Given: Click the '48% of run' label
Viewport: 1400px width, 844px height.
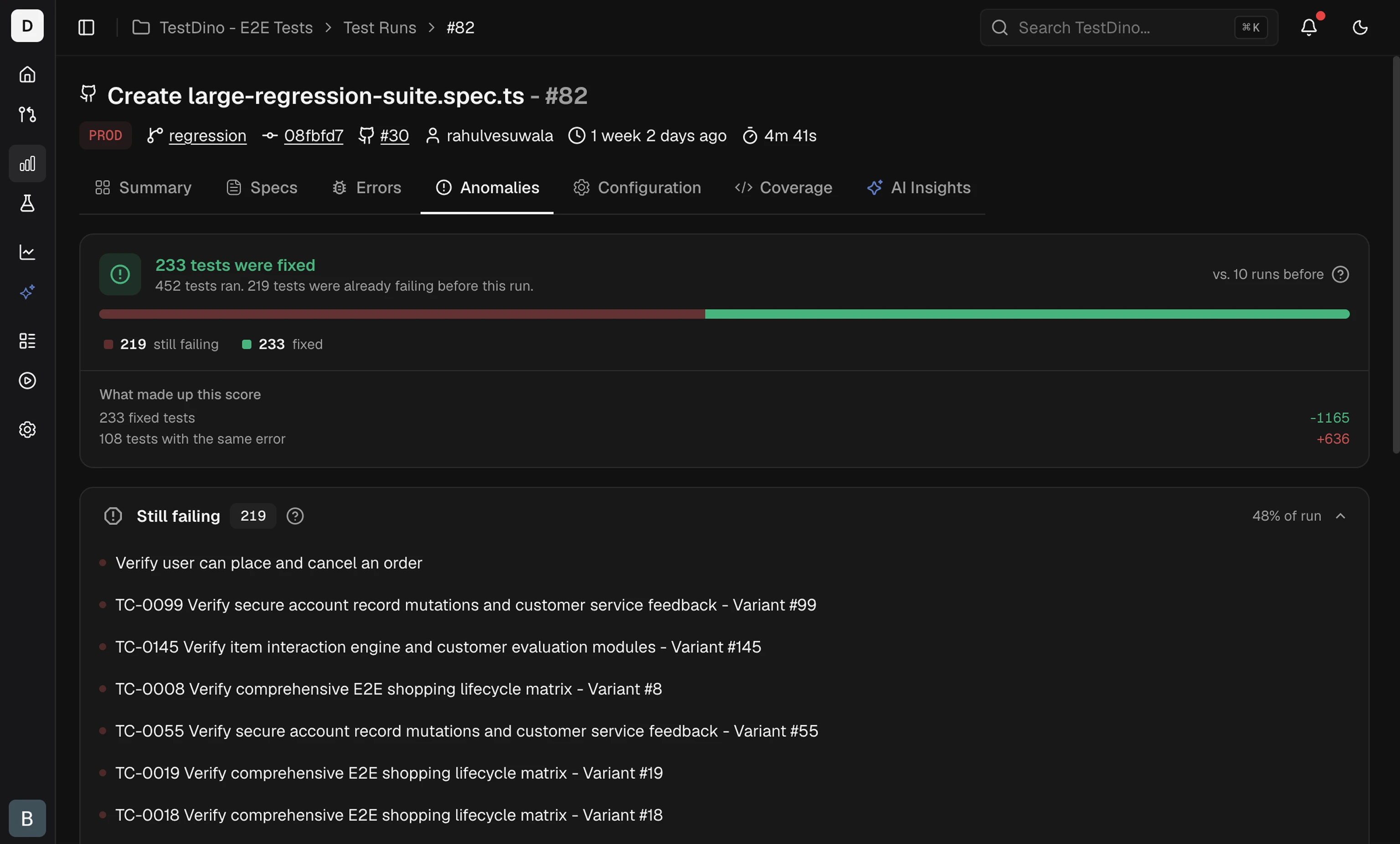Looking at the screenshot, I should pos(1287,516).
